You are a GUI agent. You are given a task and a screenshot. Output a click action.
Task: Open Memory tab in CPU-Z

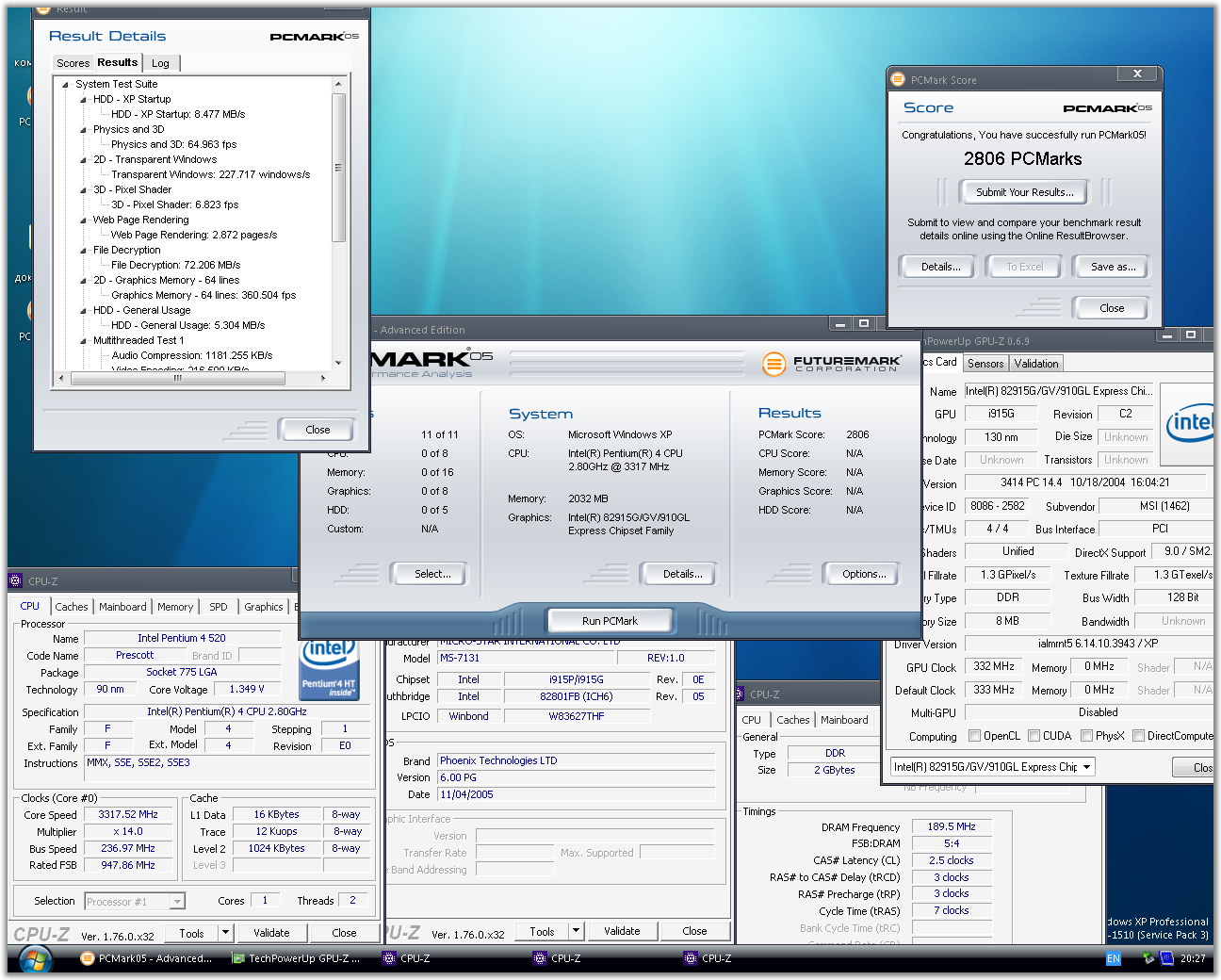pyautogui.click(x=175, y=607)
